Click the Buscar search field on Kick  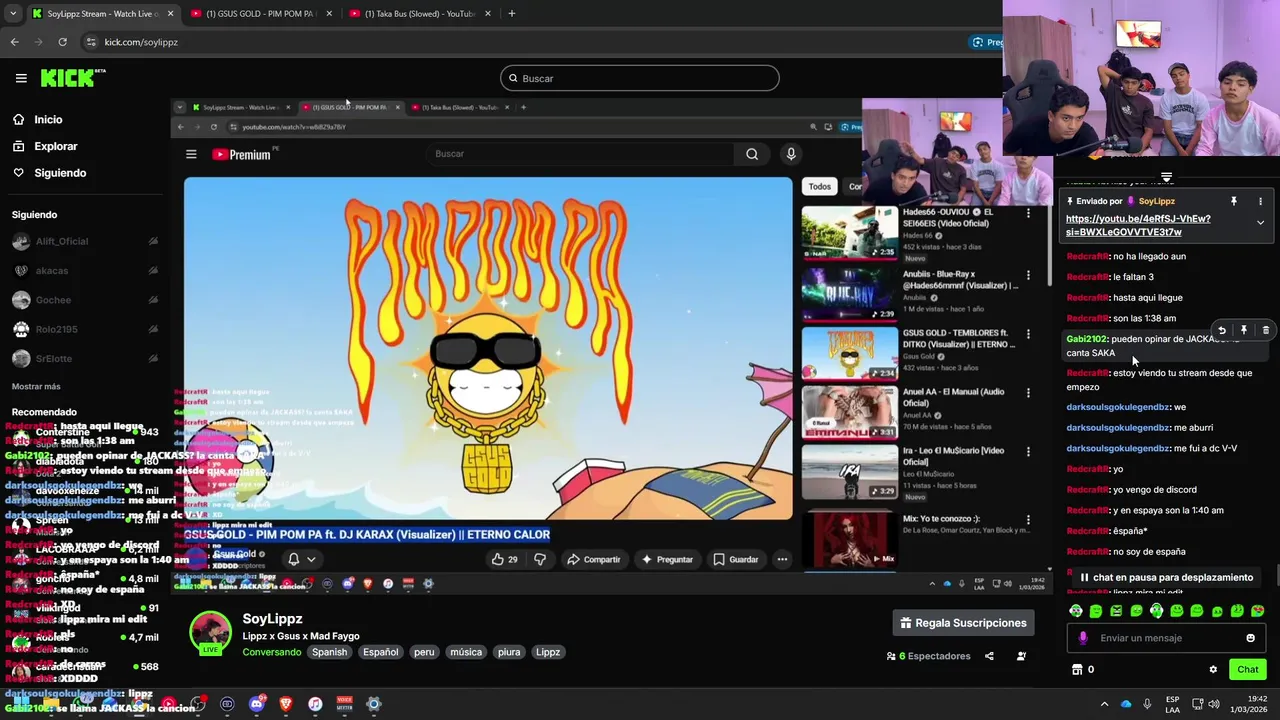click(640, 78)
